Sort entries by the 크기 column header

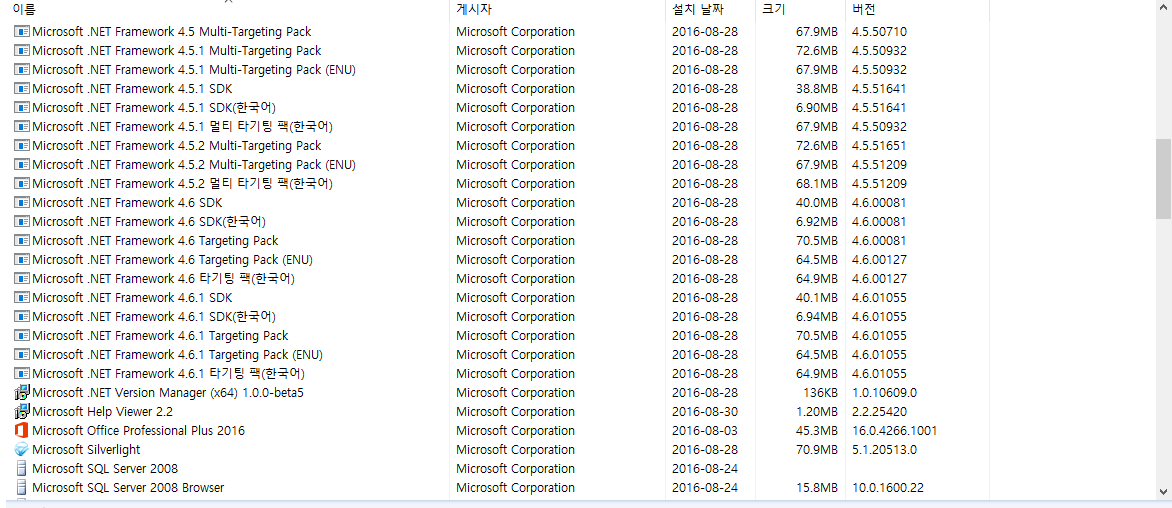click(773, 9)
